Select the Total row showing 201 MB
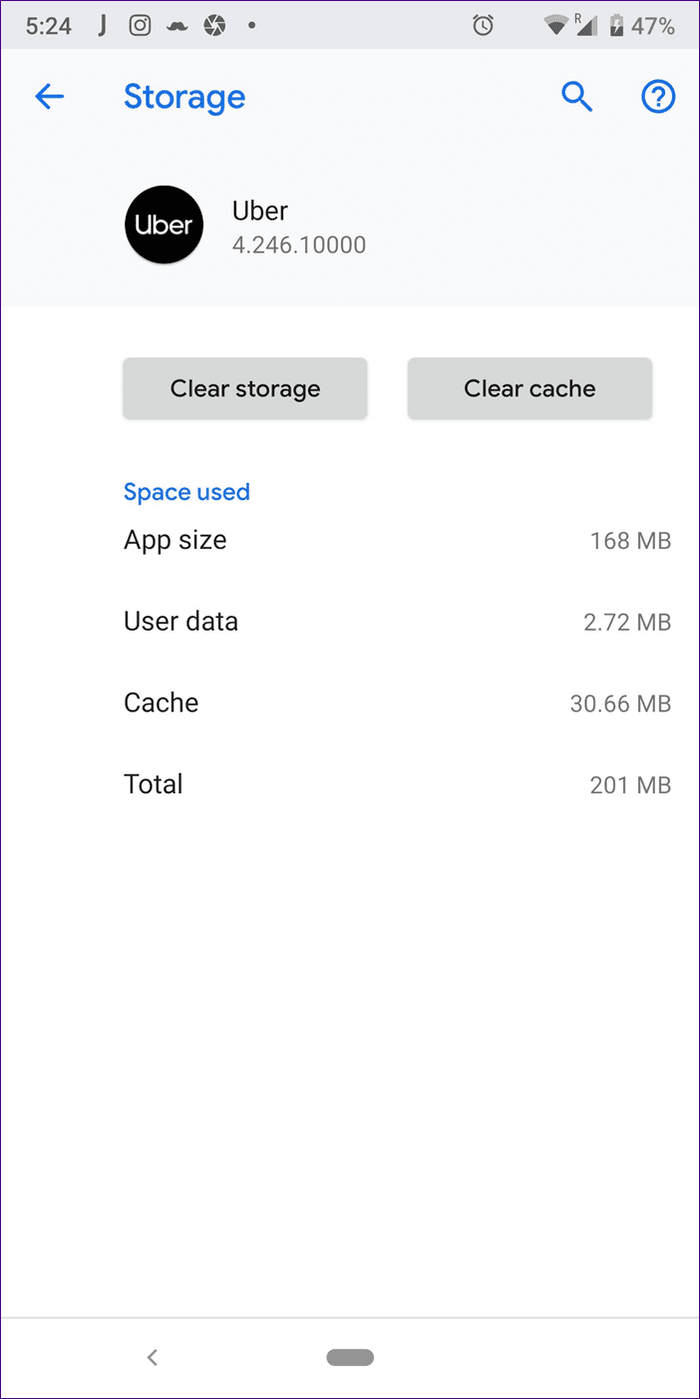Image resolution: width=700 pixels, height=1399 pixels. (x=397, y=784)
